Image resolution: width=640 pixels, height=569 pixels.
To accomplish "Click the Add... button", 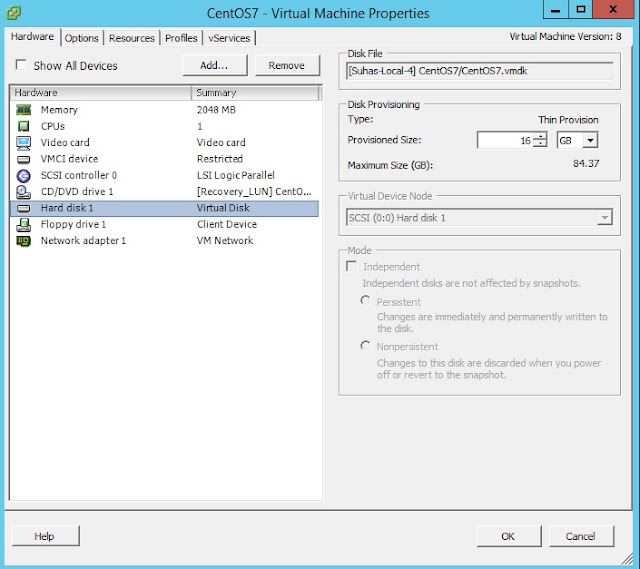I will coord(215,65).
